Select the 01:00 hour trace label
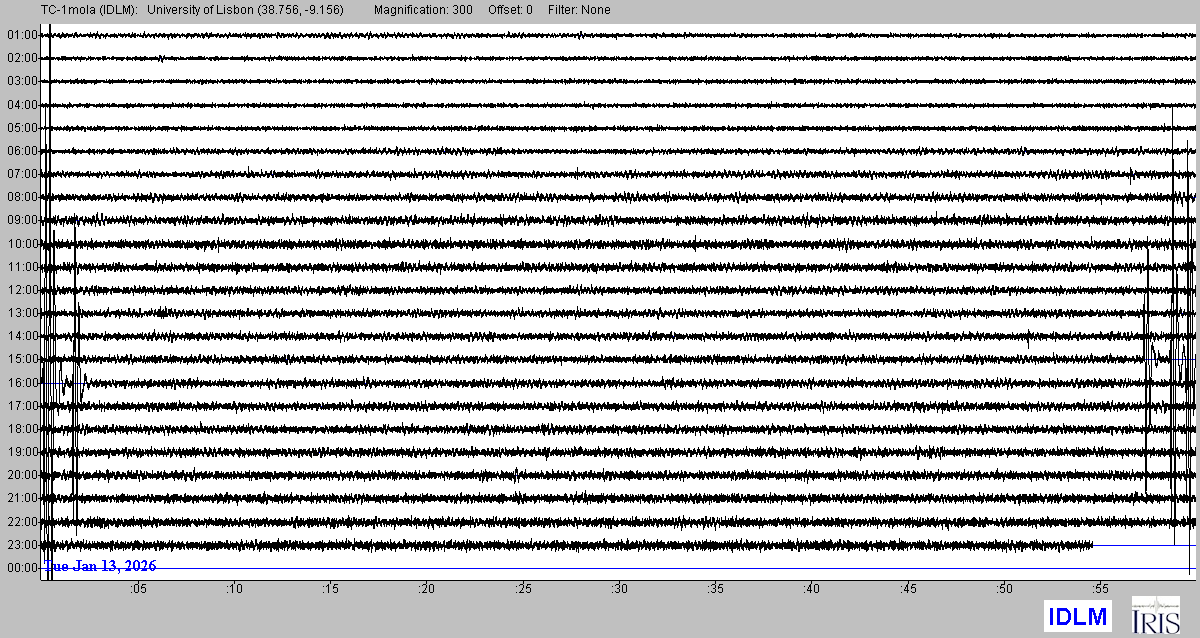 point(22,35)
